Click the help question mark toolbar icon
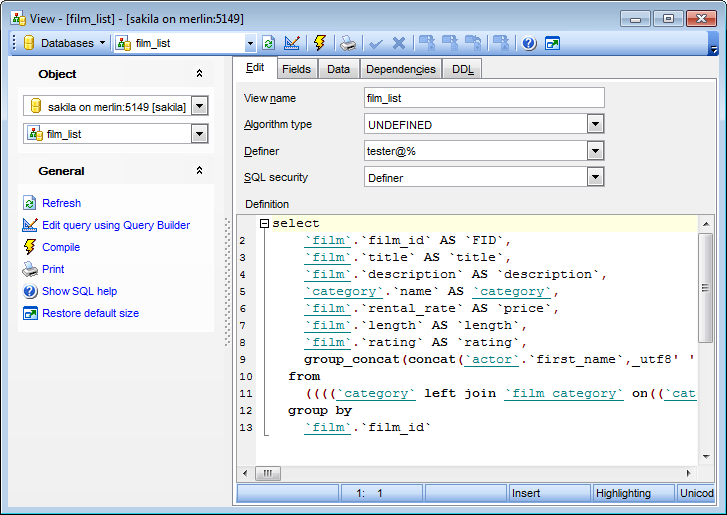 (529, 43)
